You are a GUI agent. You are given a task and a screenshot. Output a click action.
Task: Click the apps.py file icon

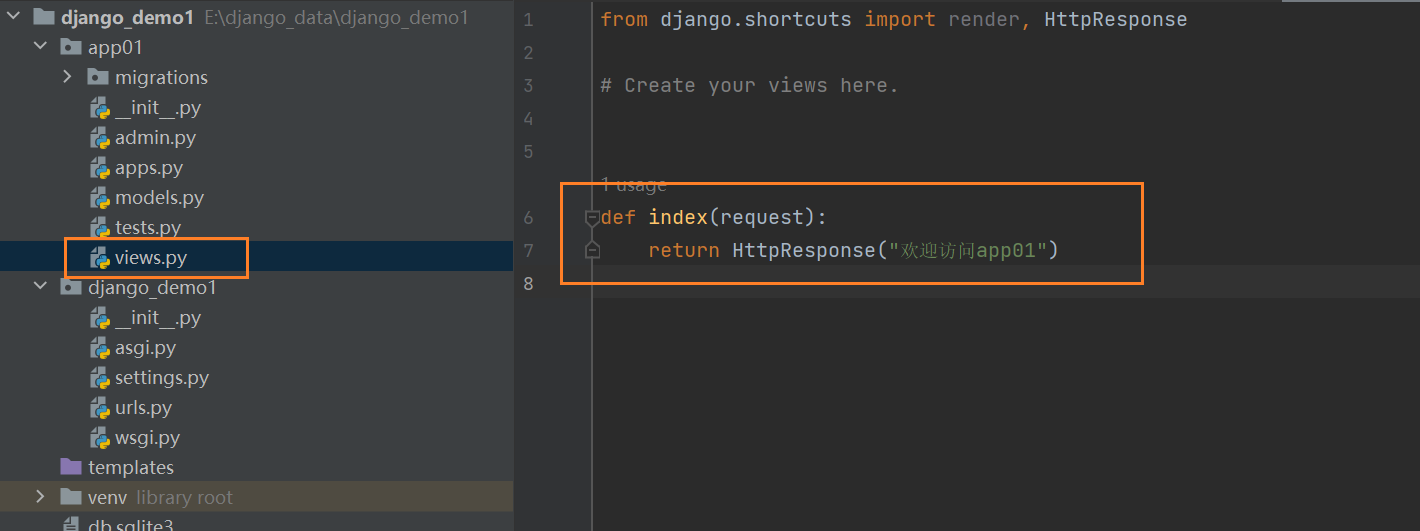[100, 168]
